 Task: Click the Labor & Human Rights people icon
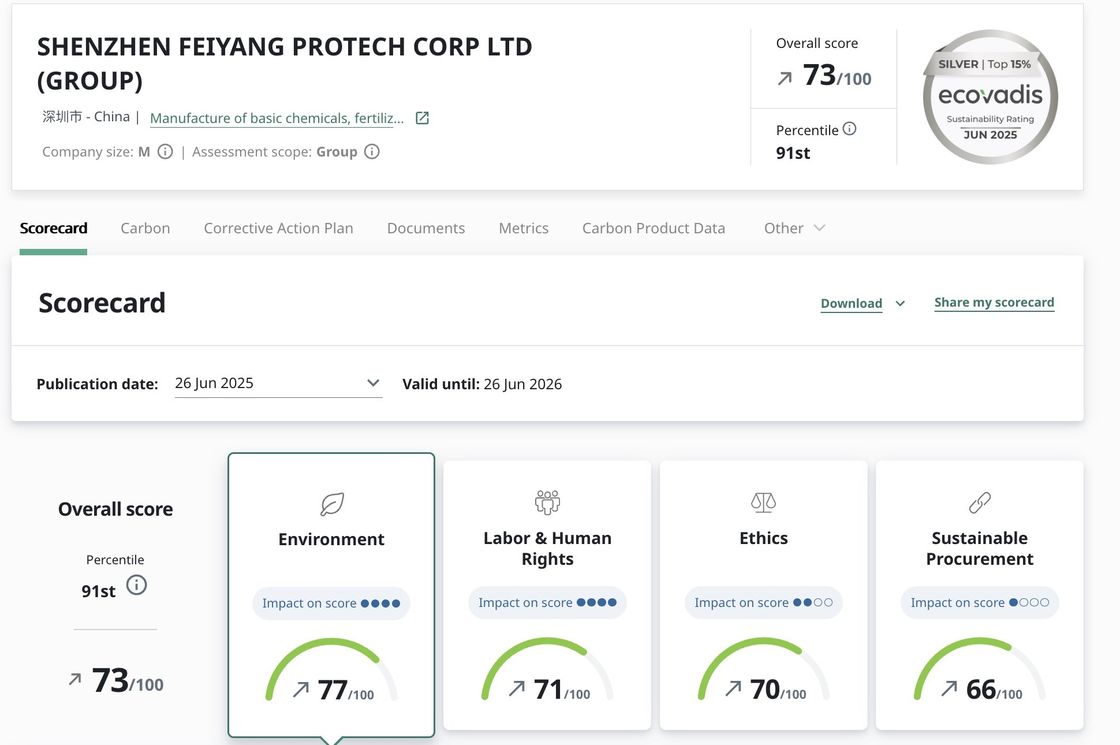coord(547,502)
